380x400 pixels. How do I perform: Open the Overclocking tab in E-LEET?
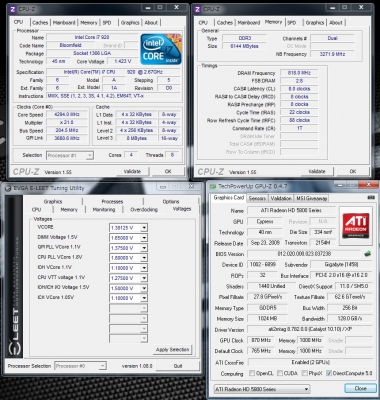[x=144, y=210]
